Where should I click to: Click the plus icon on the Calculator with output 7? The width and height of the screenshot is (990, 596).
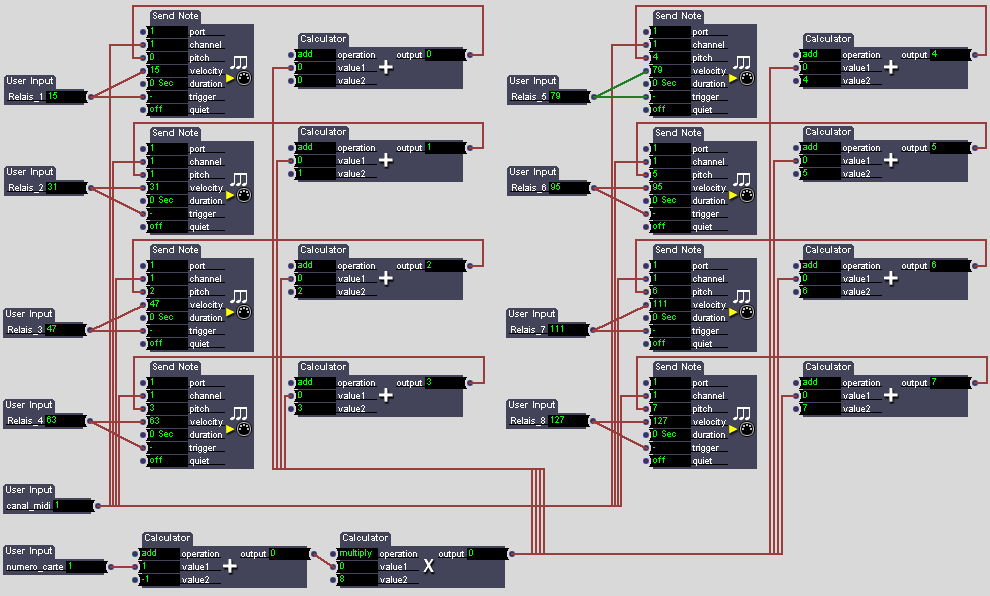[x=890, y=396]
